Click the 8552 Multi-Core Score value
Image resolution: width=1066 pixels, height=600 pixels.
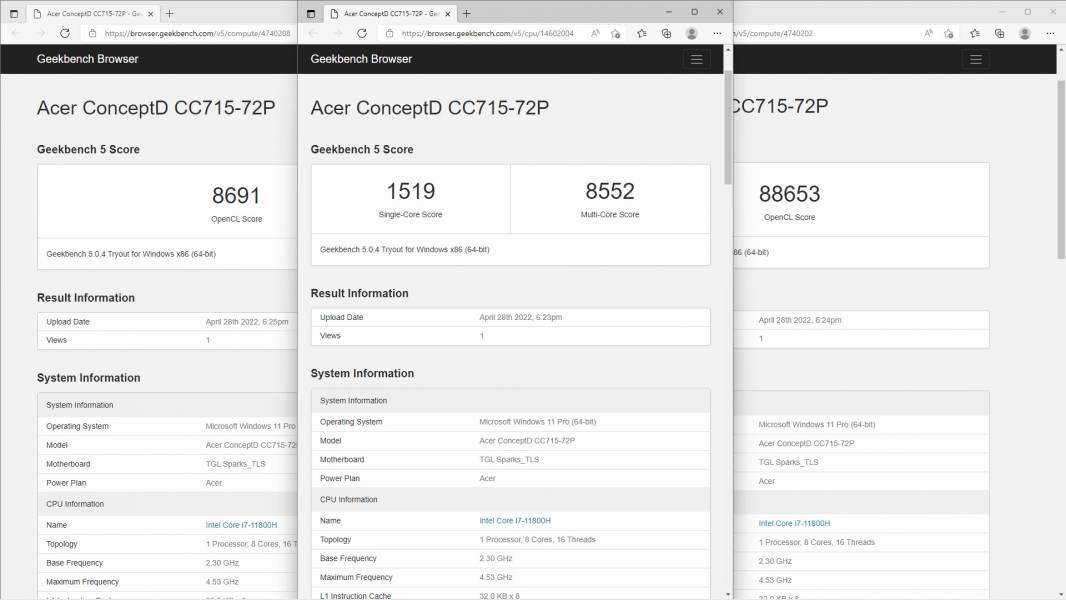click(x=610, y=191)
